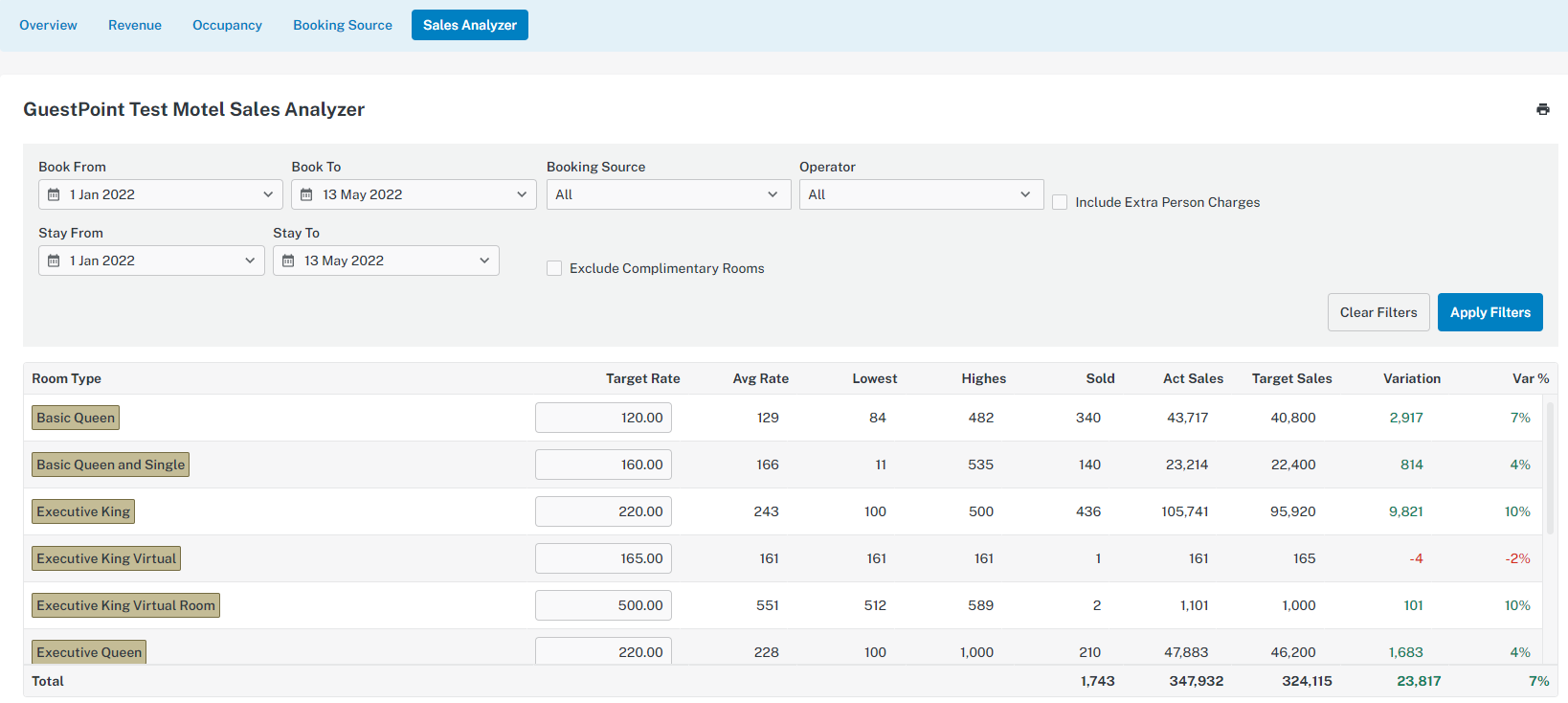Click the Room Type column header
Screen dimensions: 1568x703
click(66, 378)
